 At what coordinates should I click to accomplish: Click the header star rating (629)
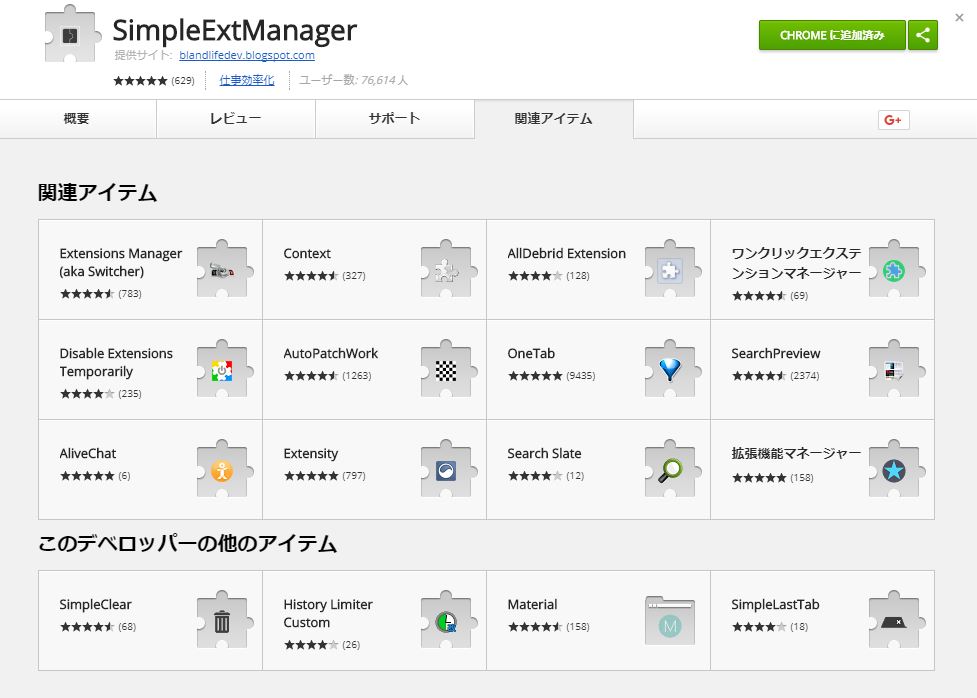154,80
